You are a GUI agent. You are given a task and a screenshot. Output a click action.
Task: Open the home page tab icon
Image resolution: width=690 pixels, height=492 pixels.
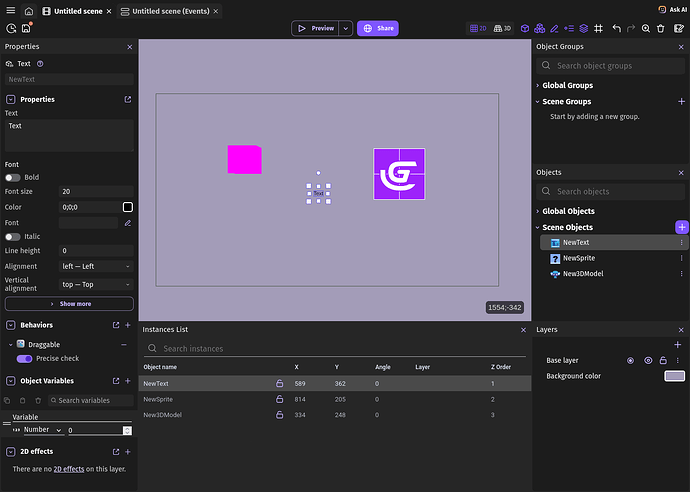(x=29, y=10)
